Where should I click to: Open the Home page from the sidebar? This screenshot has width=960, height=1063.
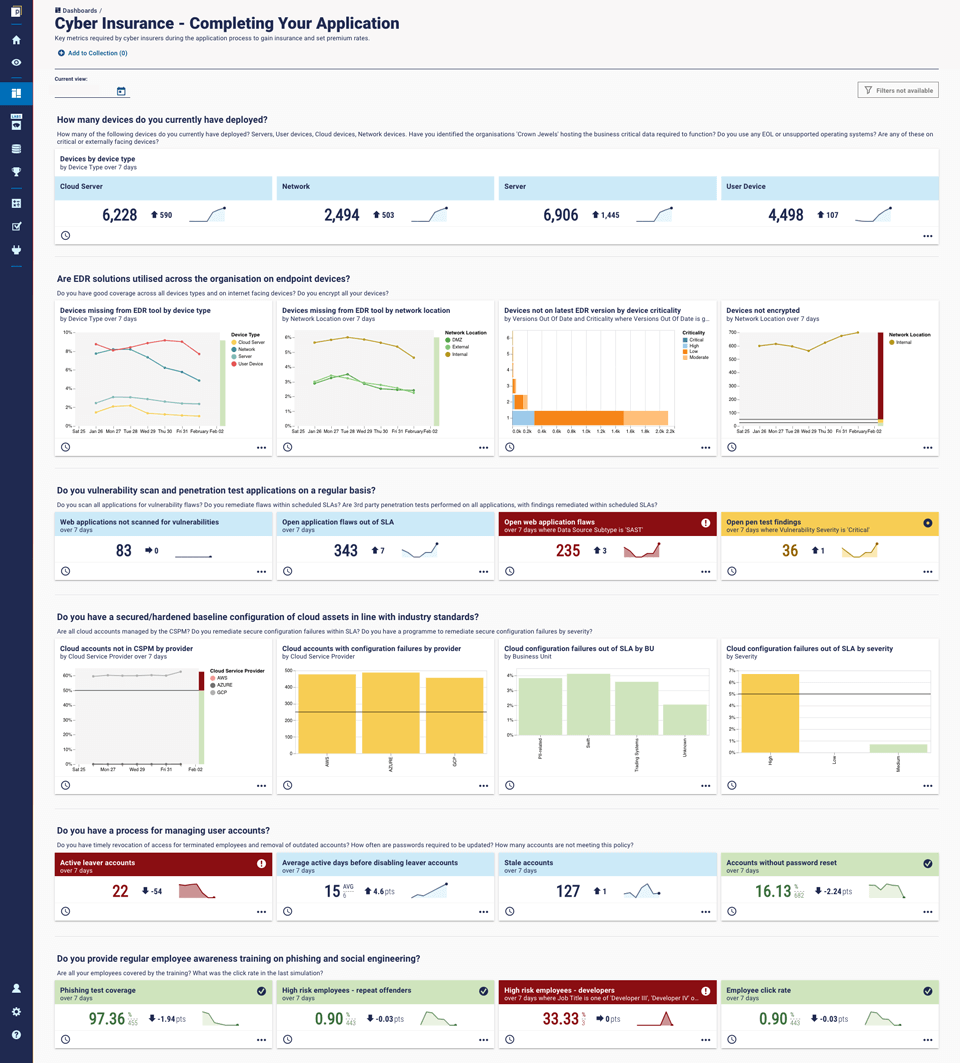click(x=16, y=41)
